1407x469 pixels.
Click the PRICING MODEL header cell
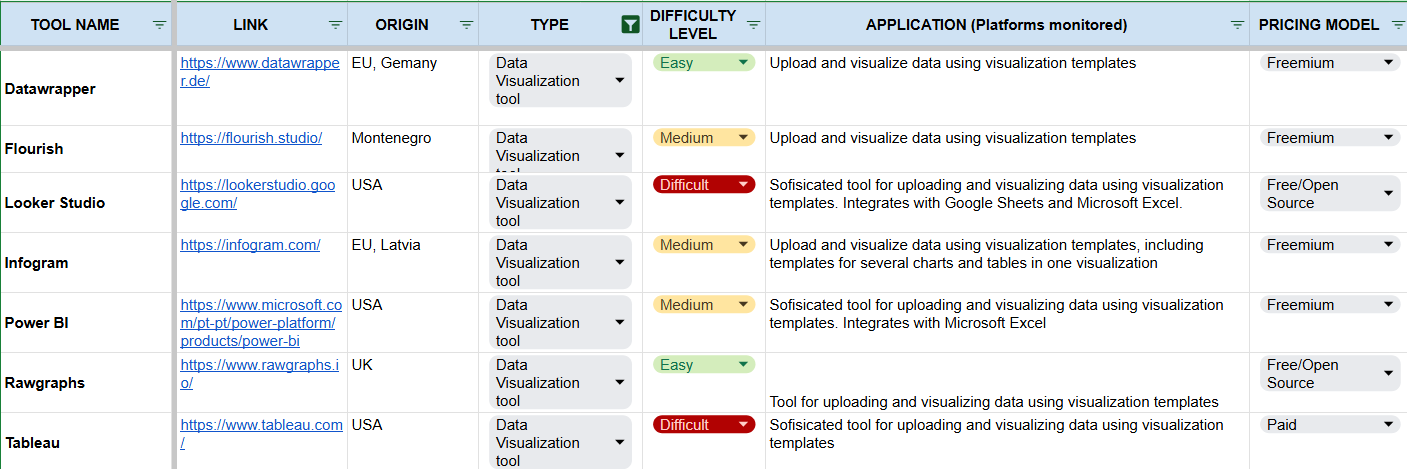point(1328,25)
